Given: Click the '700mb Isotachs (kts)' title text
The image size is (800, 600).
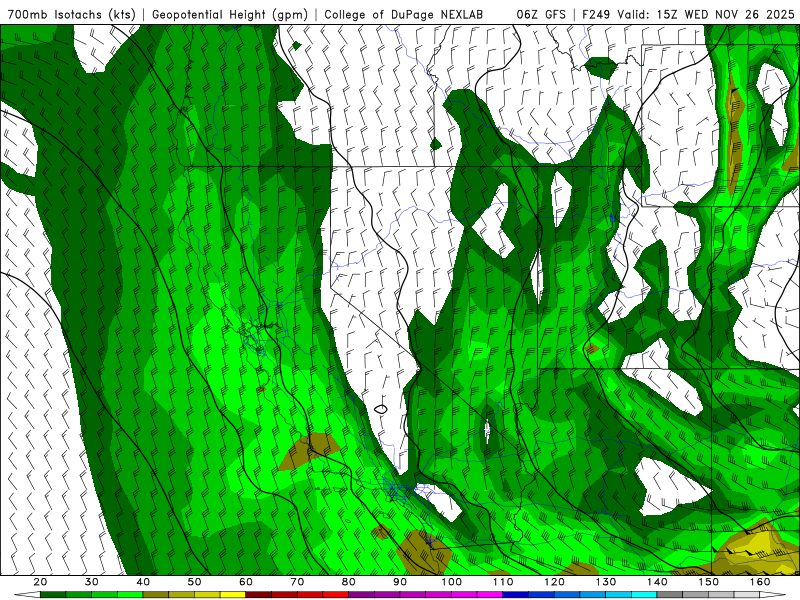Looking at the screenshot, I should click(71, 15).
